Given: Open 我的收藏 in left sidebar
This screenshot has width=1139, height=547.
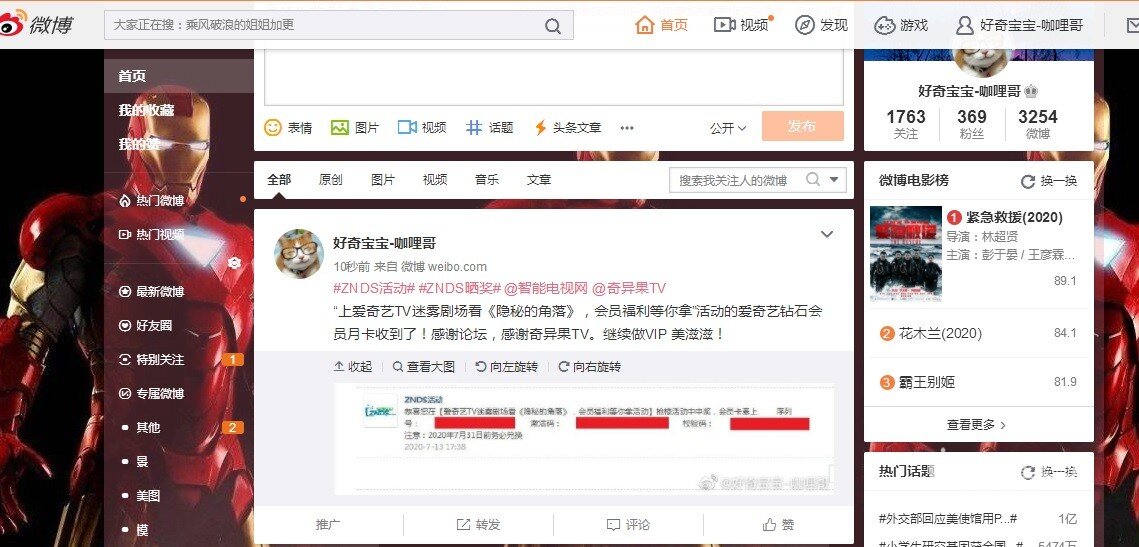Looking at the screenshot, I should (x=147, y=110).
